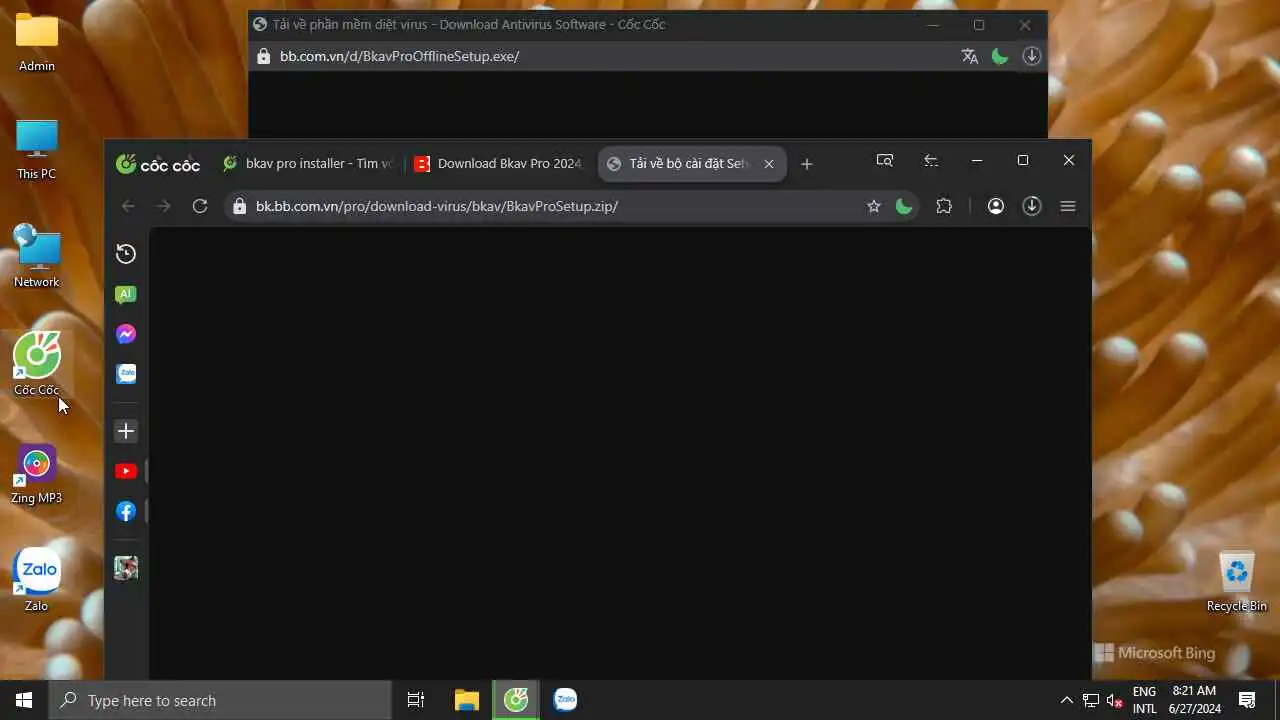Open the notification center icon
Screen dimensions: 1280x720
click(1247, 700)
